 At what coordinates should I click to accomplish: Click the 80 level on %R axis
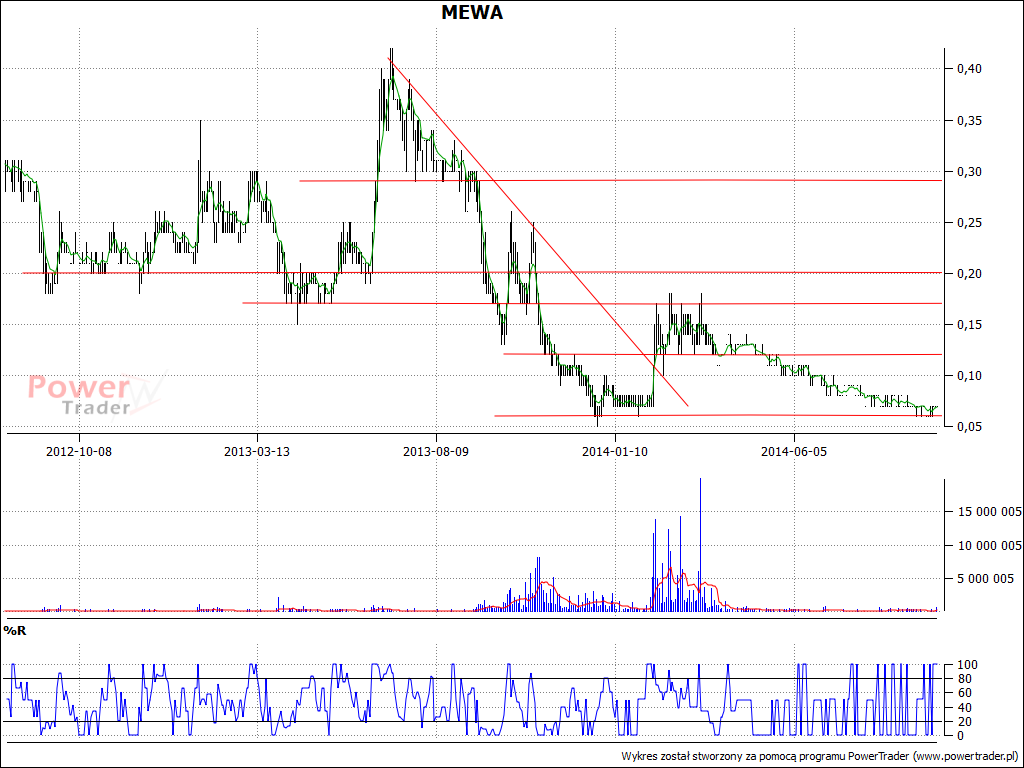964,679
